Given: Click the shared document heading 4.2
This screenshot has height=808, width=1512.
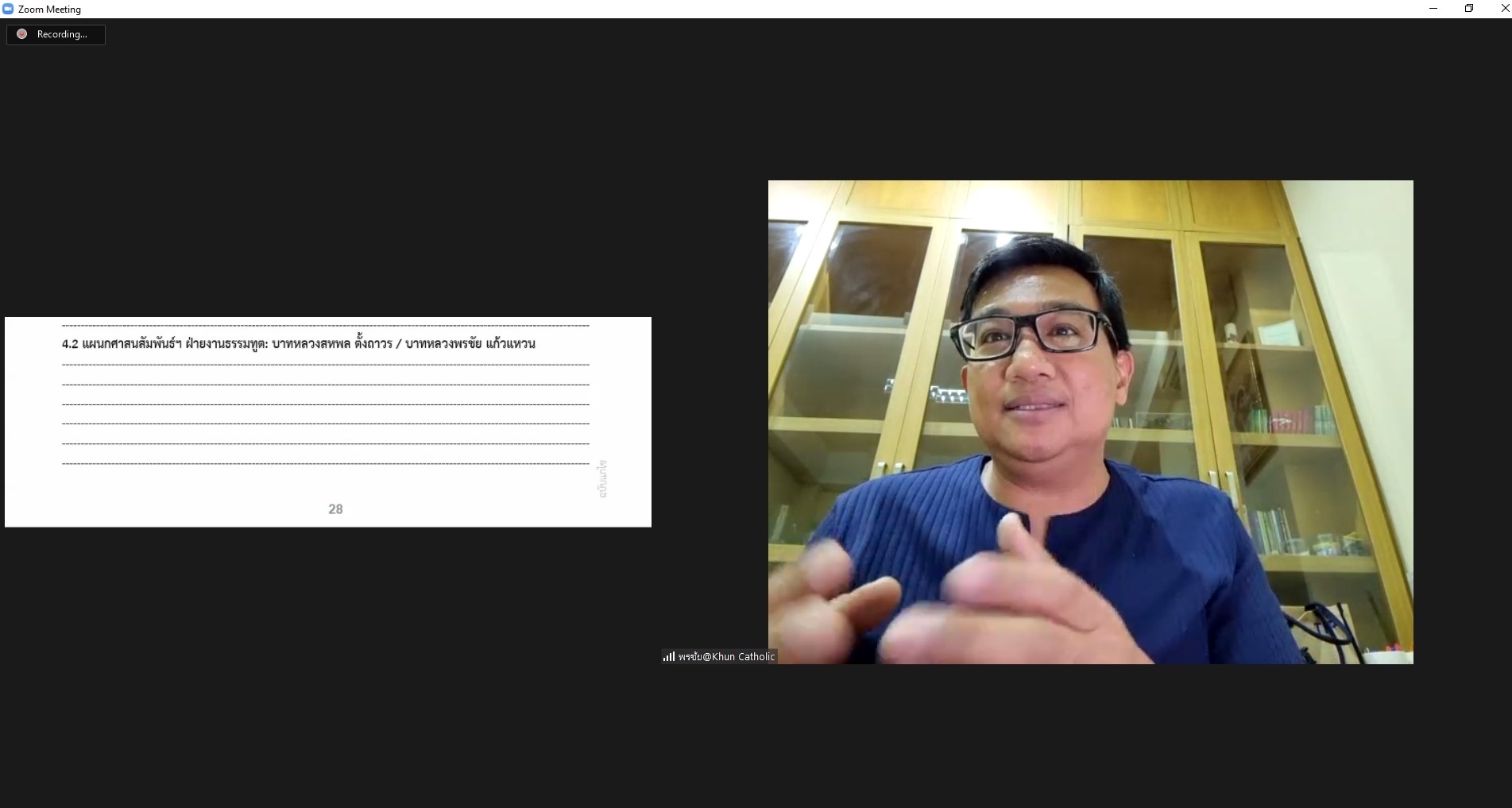Looking at the screenshot, I should coord(299,343).
